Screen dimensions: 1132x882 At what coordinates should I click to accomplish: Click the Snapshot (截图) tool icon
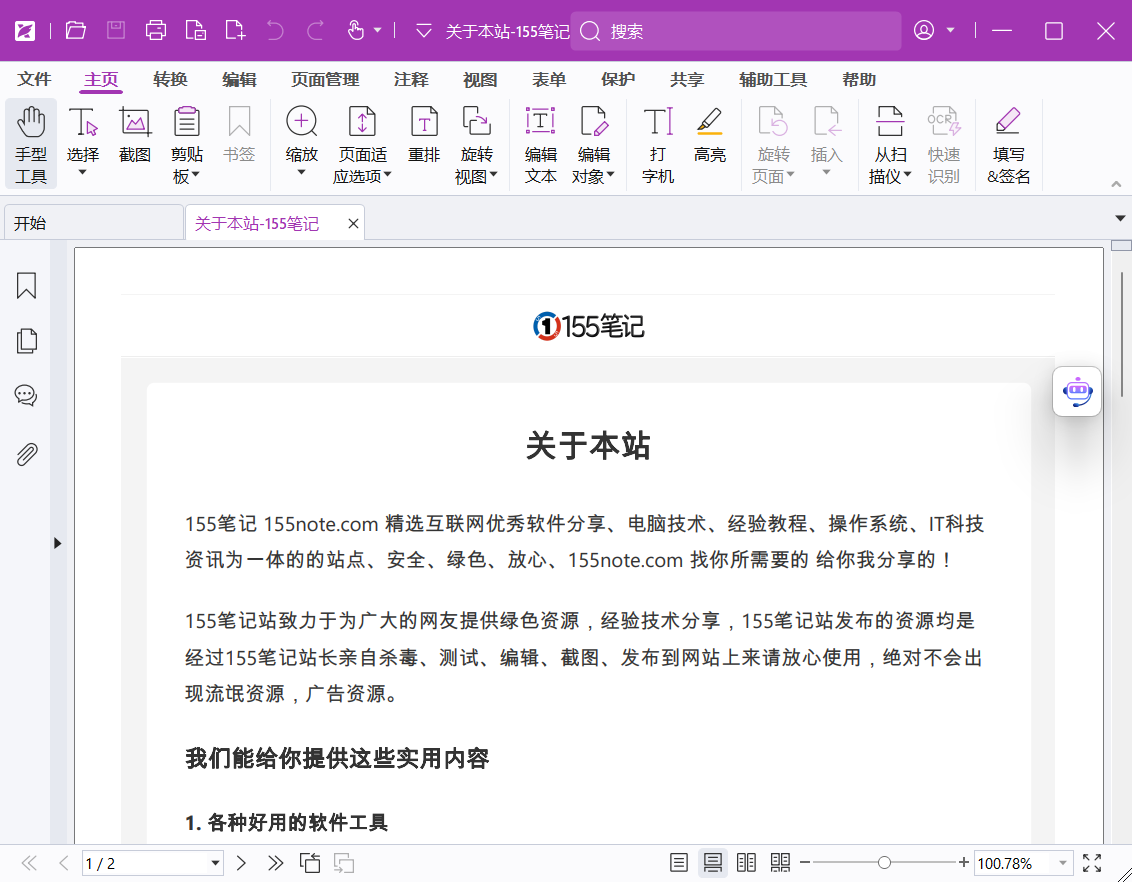pyautogui.click(x=135, y=123)
